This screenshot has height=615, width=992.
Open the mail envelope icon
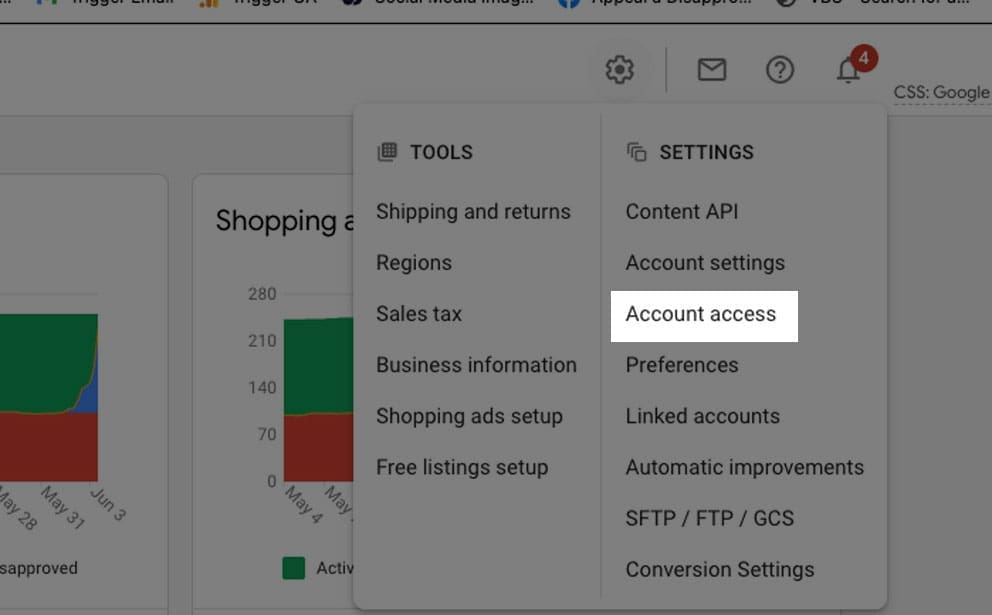coord(712,70)
